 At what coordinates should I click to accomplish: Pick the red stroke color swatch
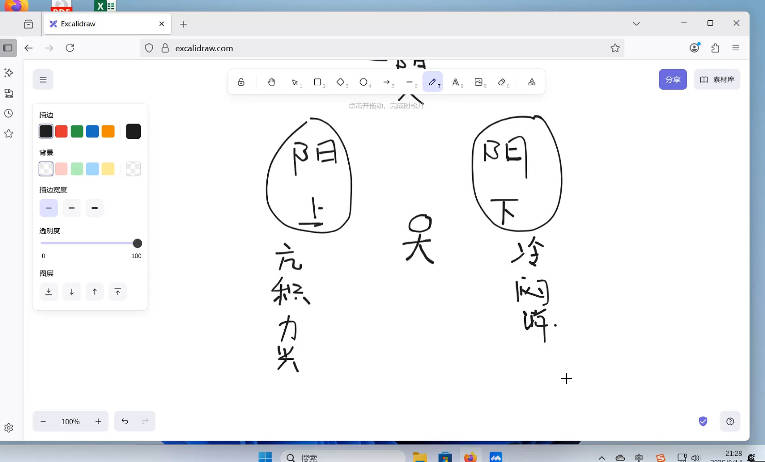point(61,131)
